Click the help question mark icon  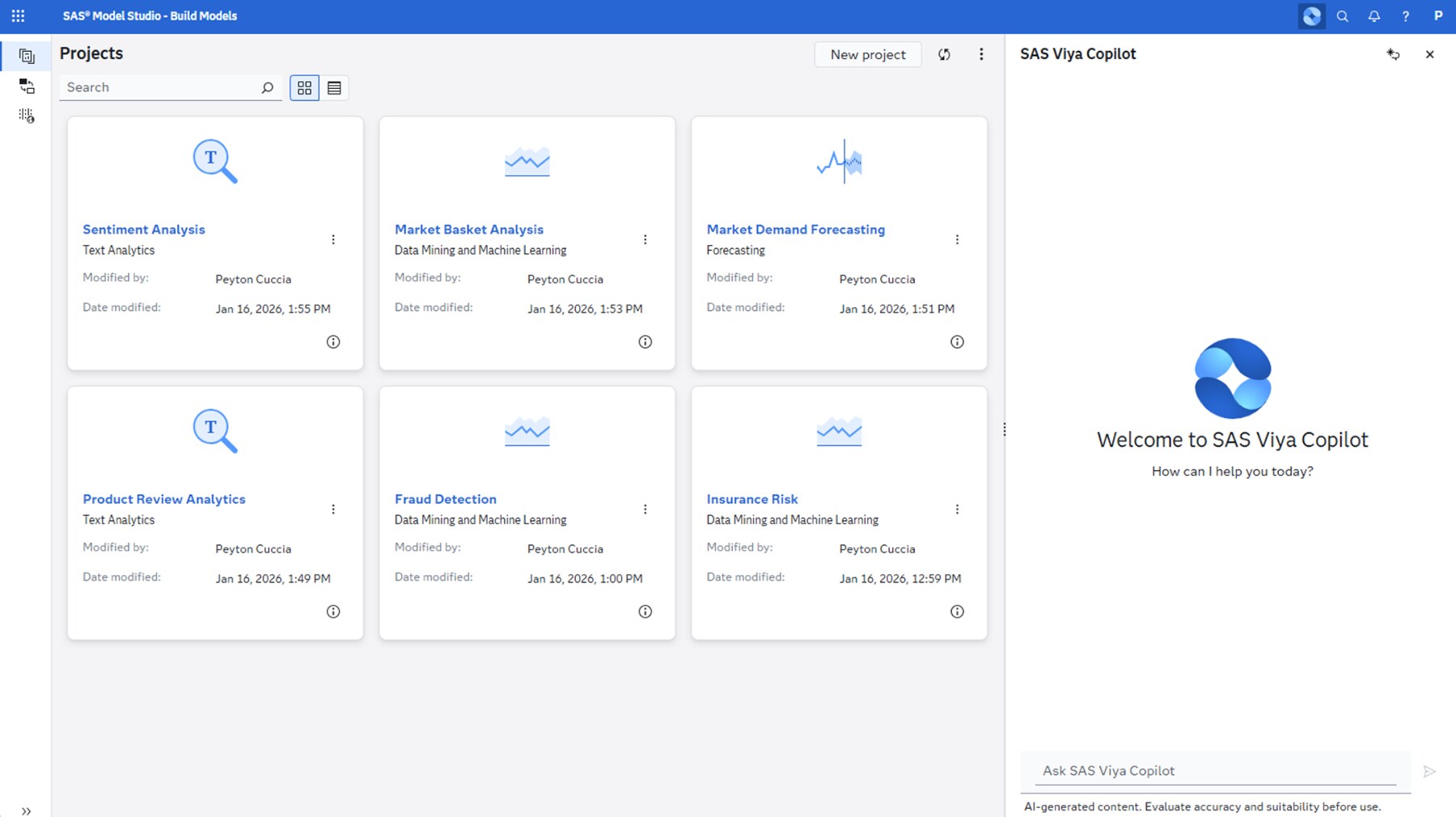(x=1405, y=16)
